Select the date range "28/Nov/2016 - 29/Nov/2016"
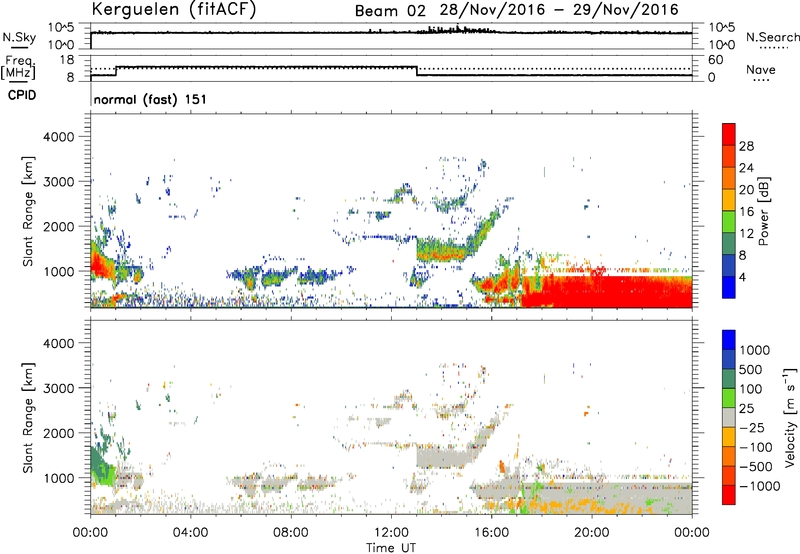Image resolution: width=800 pixels, height=554 pixels. [559, 10]
